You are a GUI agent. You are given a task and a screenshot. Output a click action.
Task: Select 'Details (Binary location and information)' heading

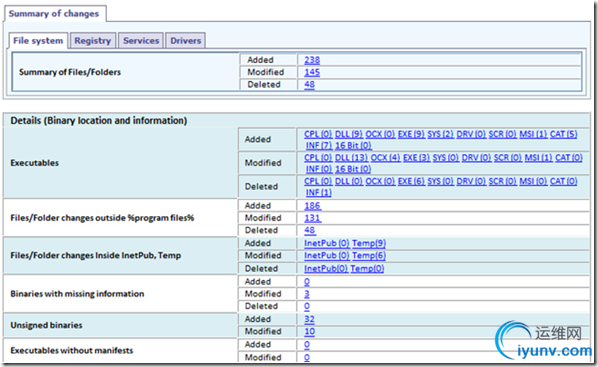[99, 121]
